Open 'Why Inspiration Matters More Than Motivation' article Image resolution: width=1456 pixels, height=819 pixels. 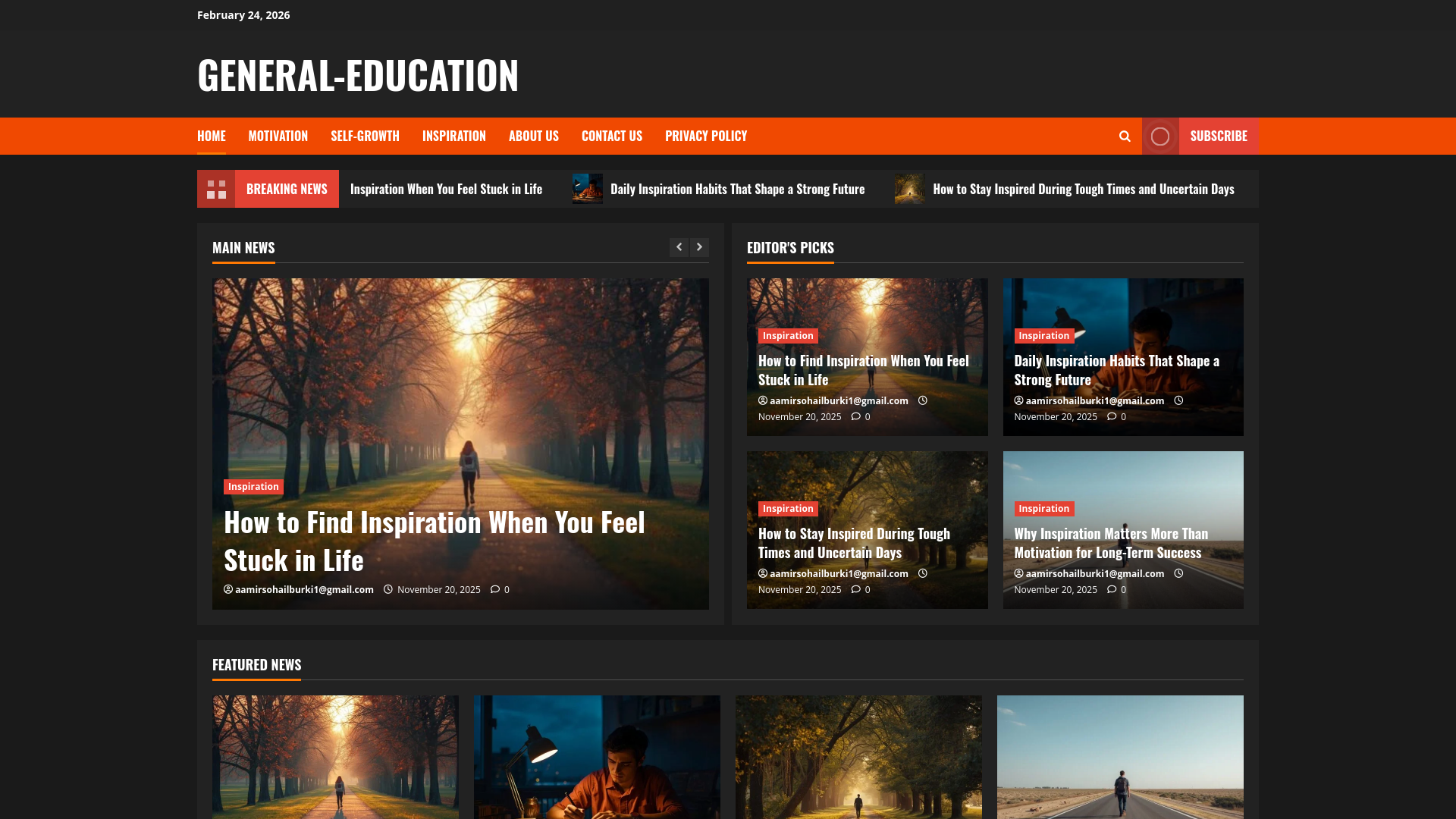click(1110, 543)
